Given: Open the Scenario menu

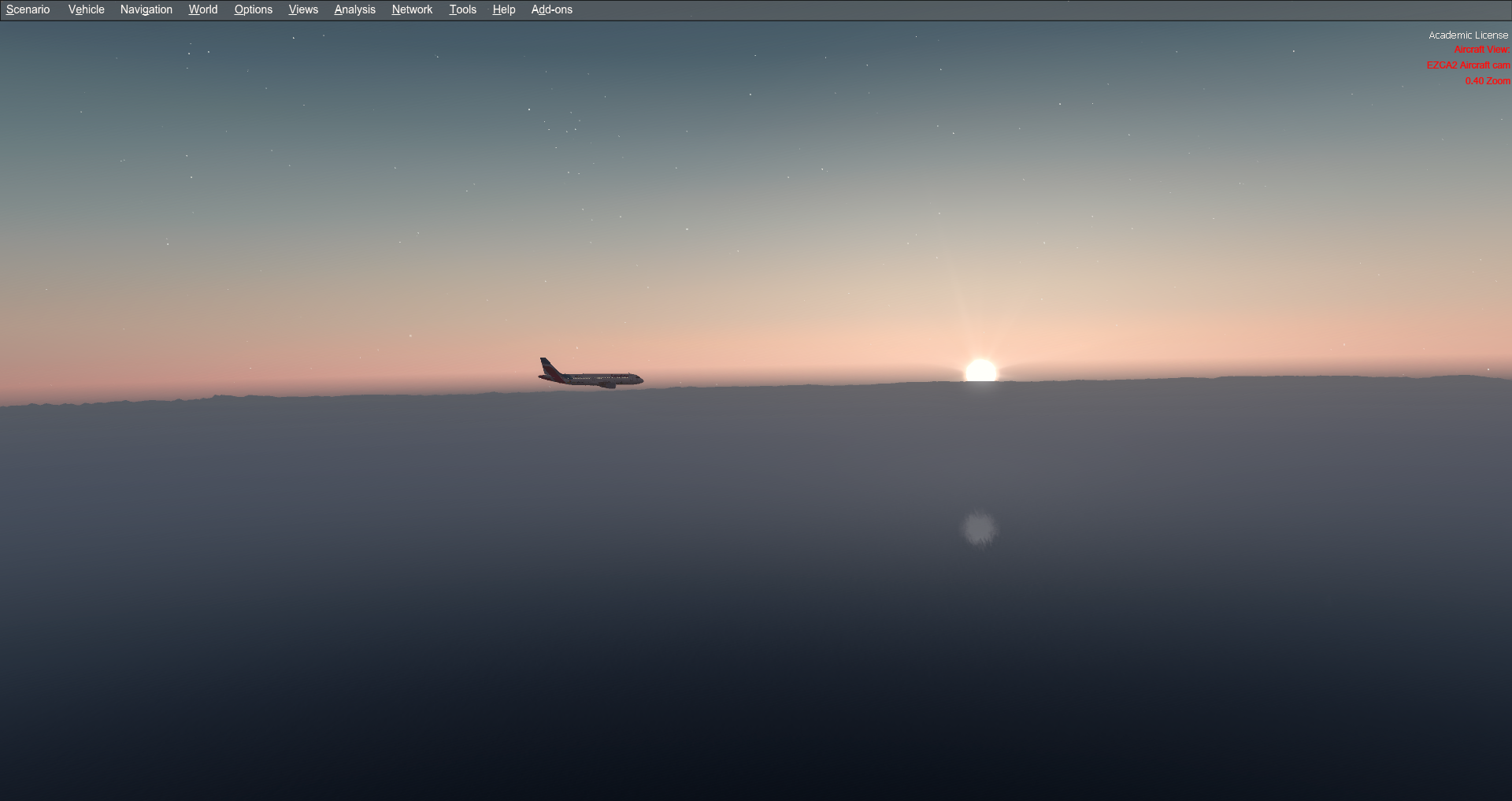Looking at the screenshot, I should [28, 9].
